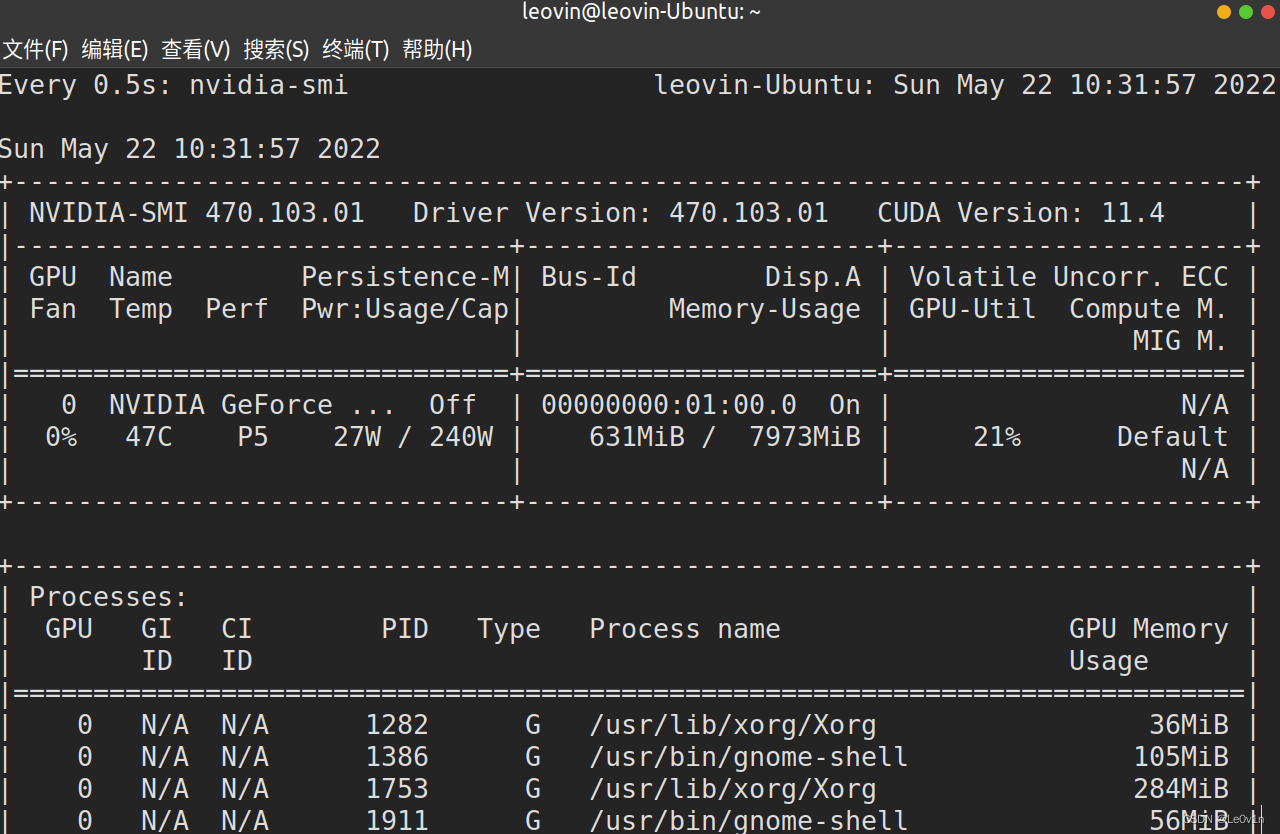1280x834 pixels.
Task: Select the Every 0.5s: nvidia-smi header
Action: coord(174,85)
